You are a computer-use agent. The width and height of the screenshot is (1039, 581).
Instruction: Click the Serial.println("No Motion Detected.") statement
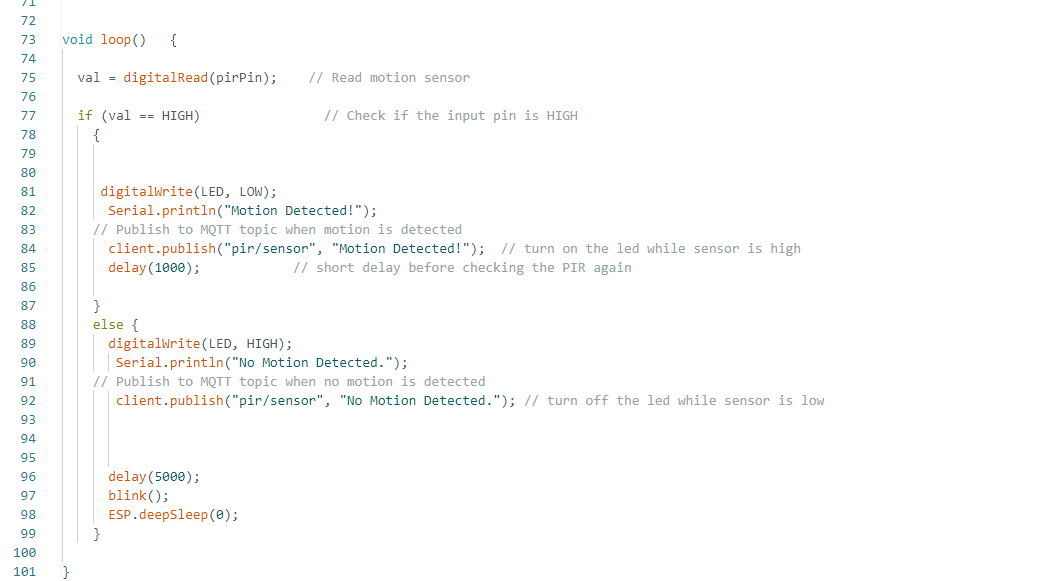pyautogui.click(x=262, y=363)
